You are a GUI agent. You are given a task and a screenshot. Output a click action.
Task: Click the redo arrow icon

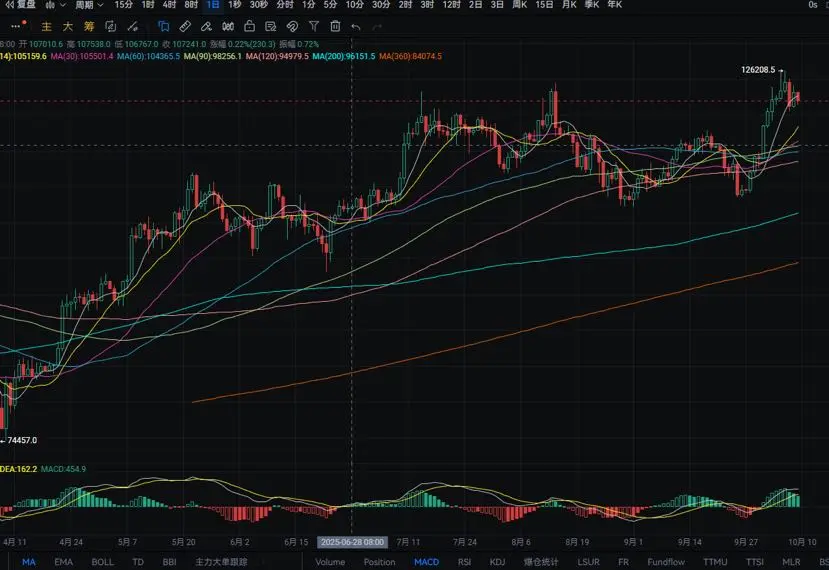click(x=377, y=26)
